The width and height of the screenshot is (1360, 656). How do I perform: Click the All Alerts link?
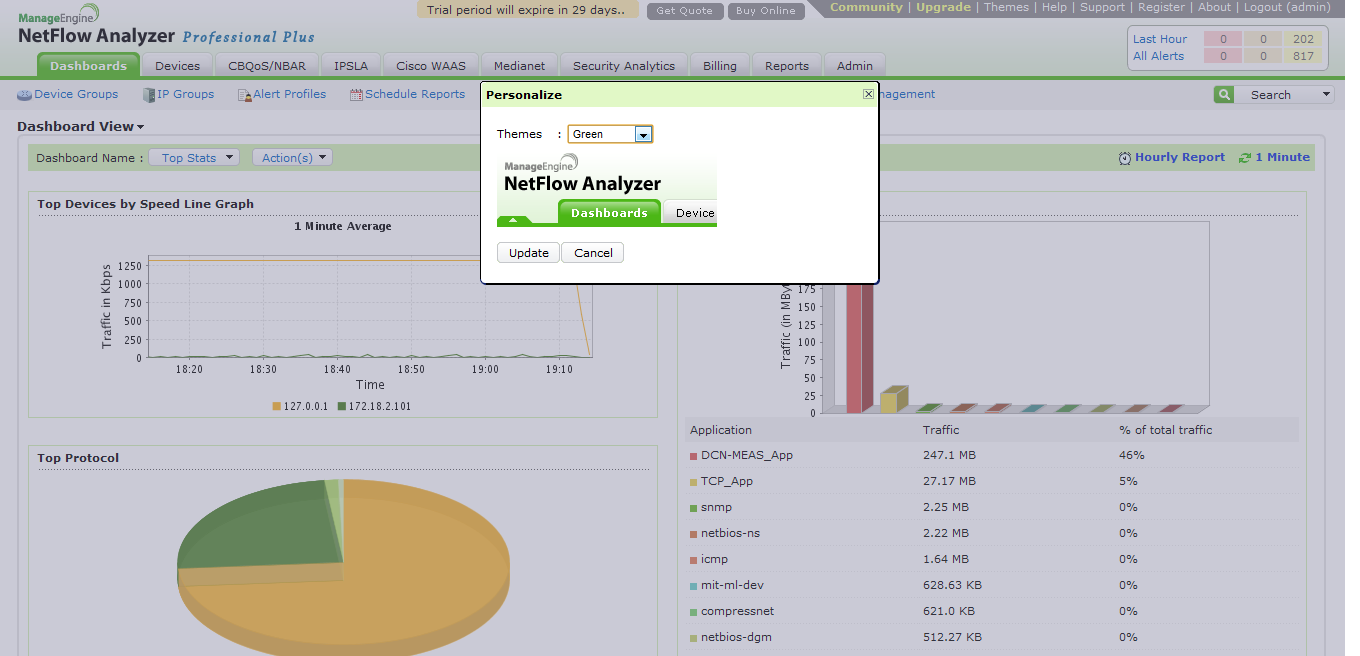click(1158, 56)
